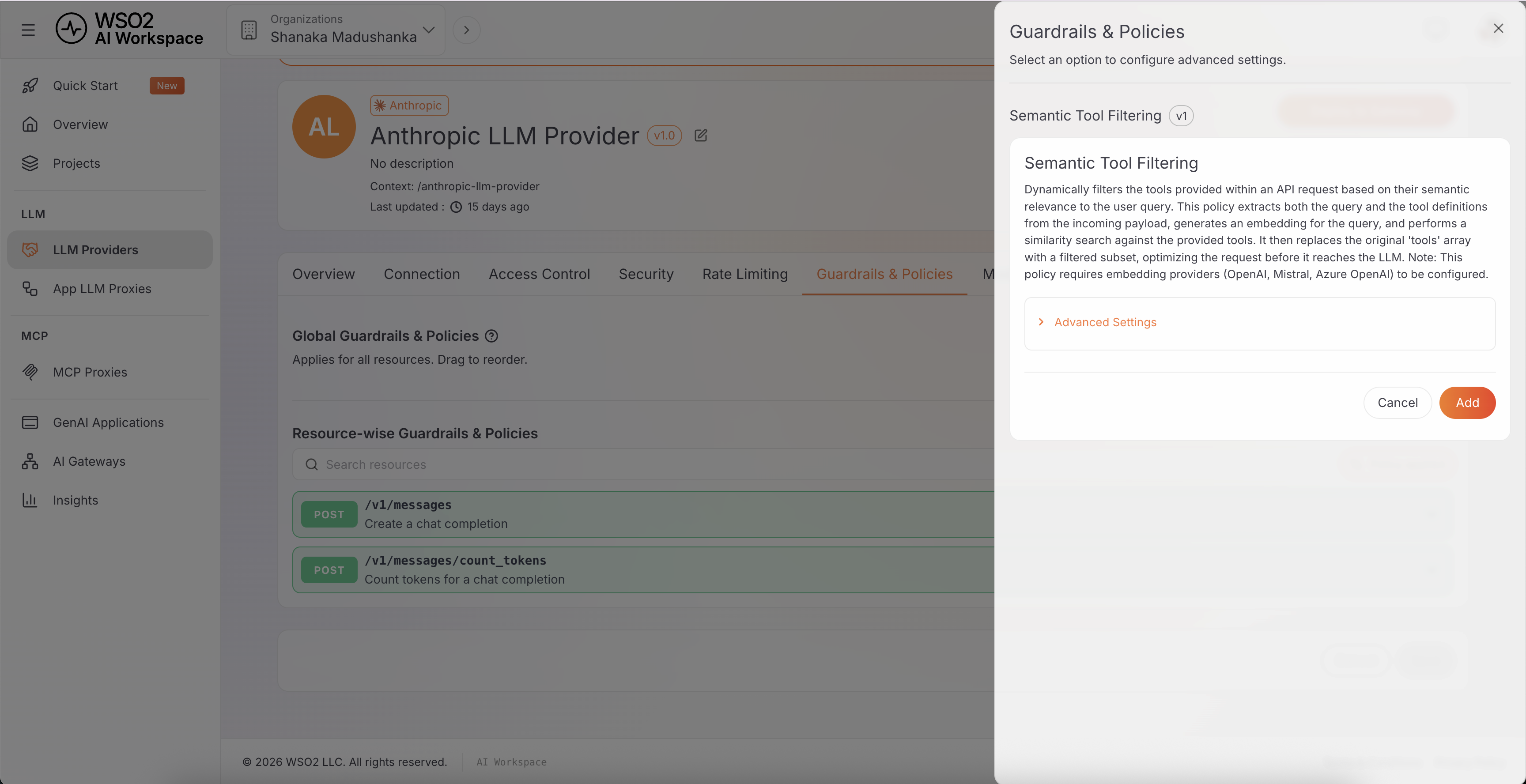Click the help icon beside Global Guardrails & Policies
The height and width of the screenshot is (784, 1526).
coord(491,336)
